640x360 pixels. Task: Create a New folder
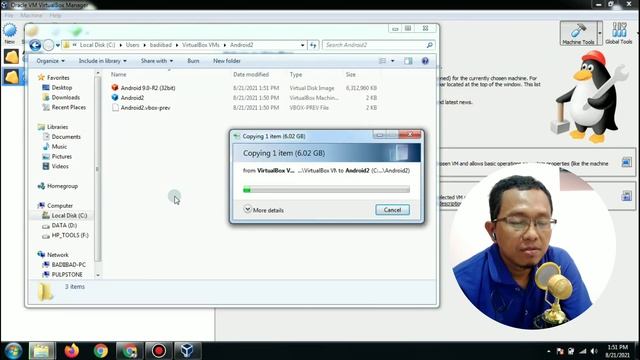227,61
